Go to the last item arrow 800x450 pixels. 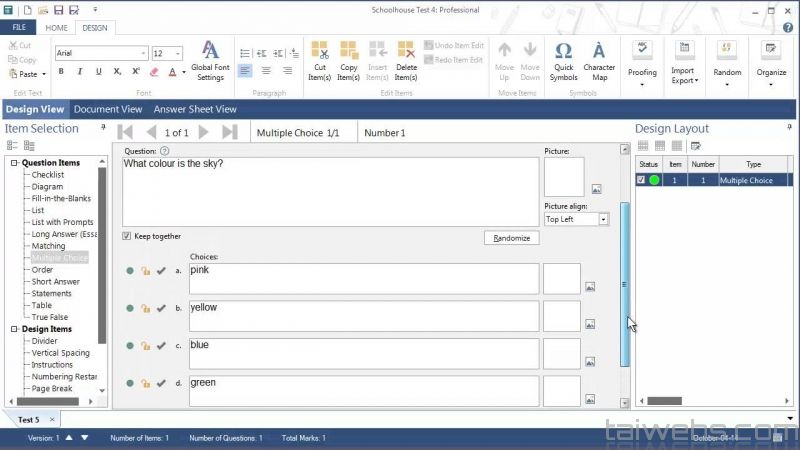click(x=230, y=132)
